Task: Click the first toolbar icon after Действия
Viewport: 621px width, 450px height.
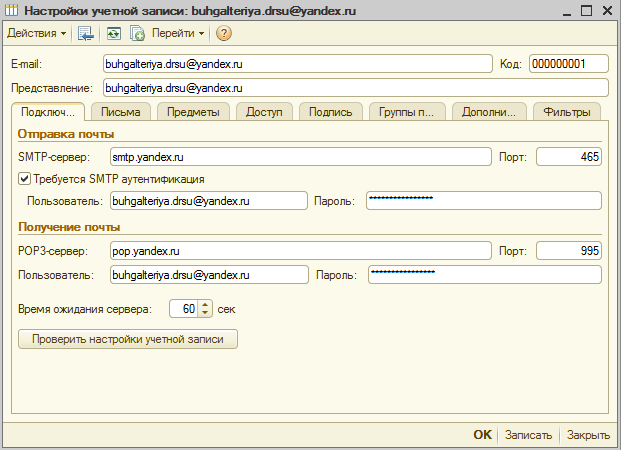Action: pos(86,33)
